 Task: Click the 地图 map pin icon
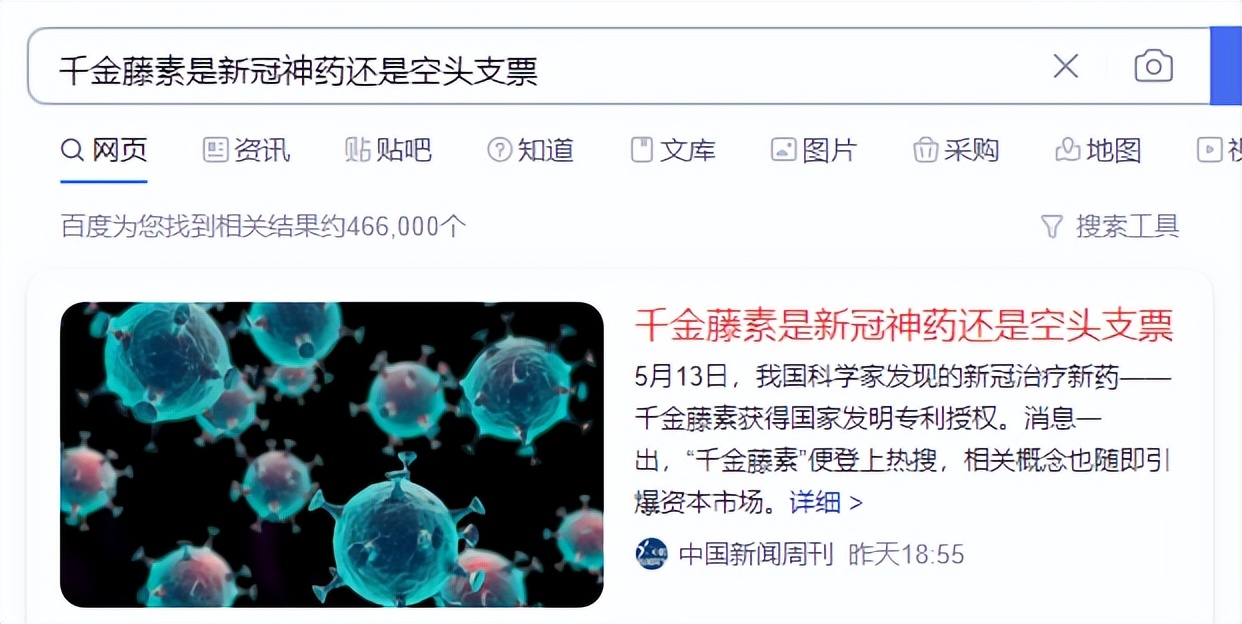pyautogui.click(x=1067, y=150)
